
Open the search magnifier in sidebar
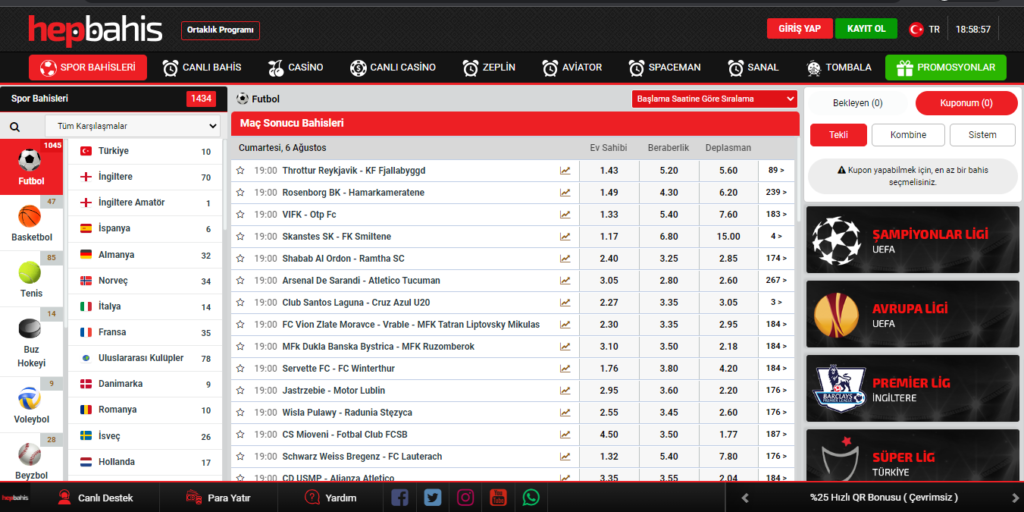tap(14, 127)
